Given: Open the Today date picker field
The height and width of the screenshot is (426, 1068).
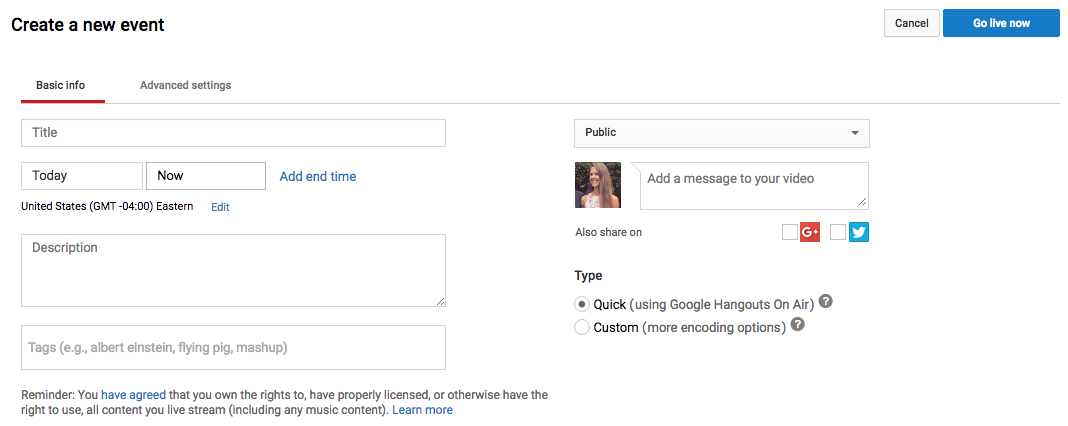Looking at the screenshot, I should pos(81,176).
